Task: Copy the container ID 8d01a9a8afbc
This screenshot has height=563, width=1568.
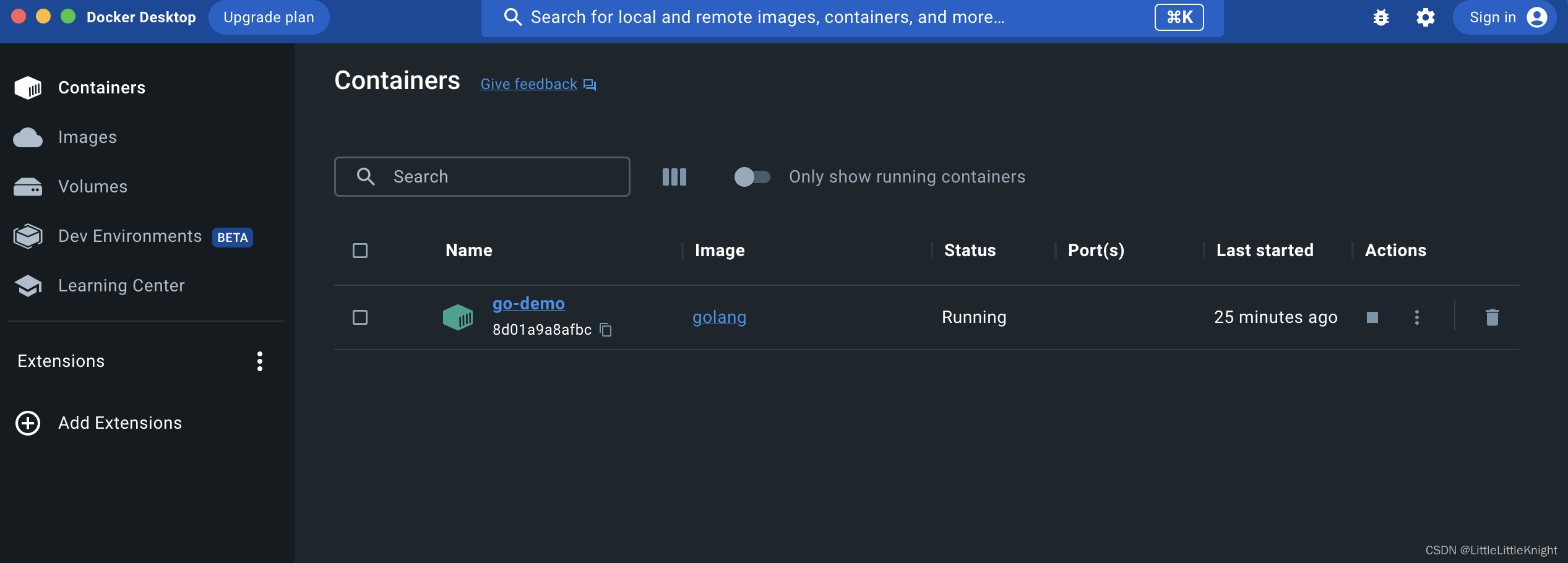Action: click(x=605, y=329)
